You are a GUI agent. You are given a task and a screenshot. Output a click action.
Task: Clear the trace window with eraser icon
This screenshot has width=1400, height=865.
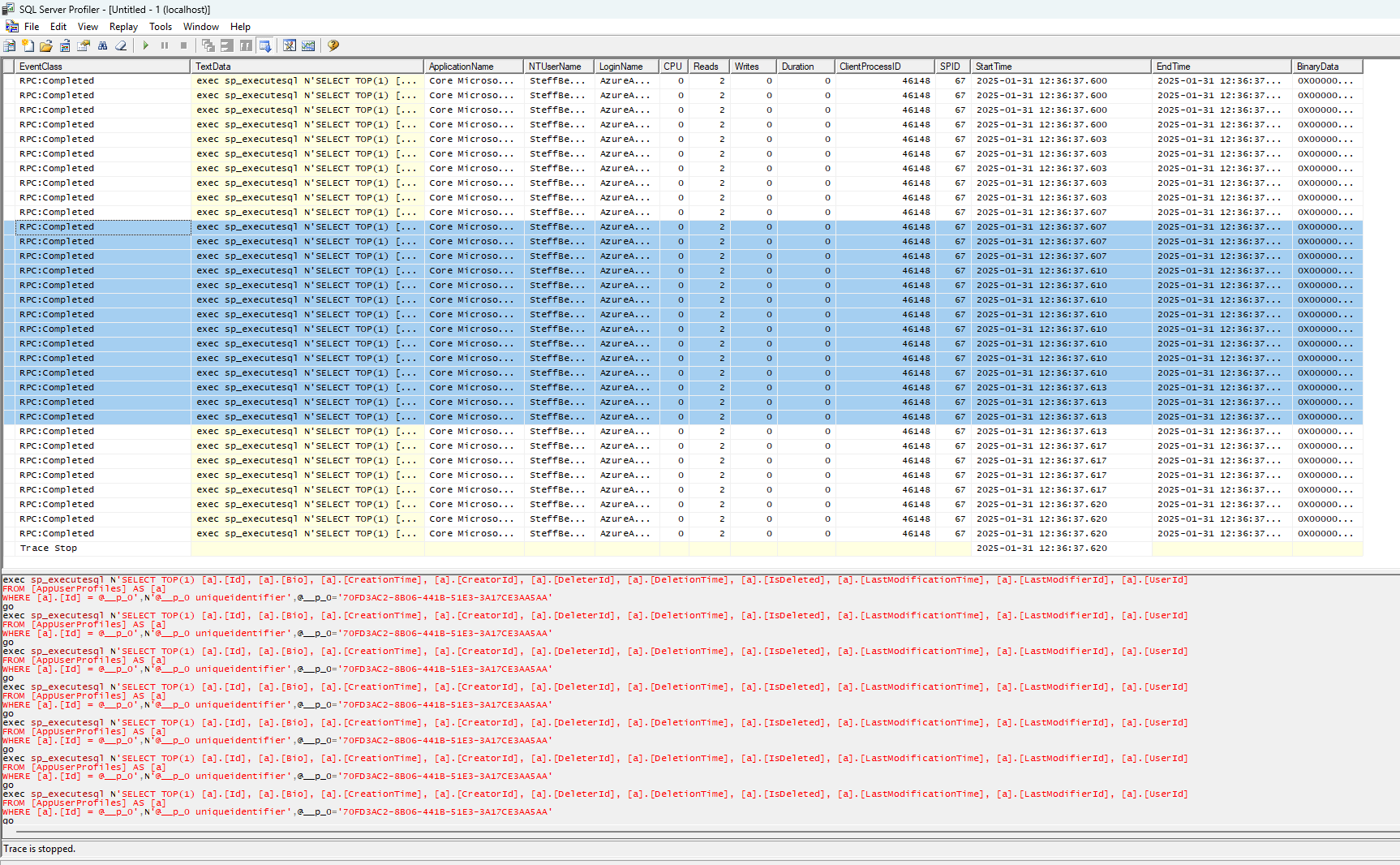(x=121, y=46)
